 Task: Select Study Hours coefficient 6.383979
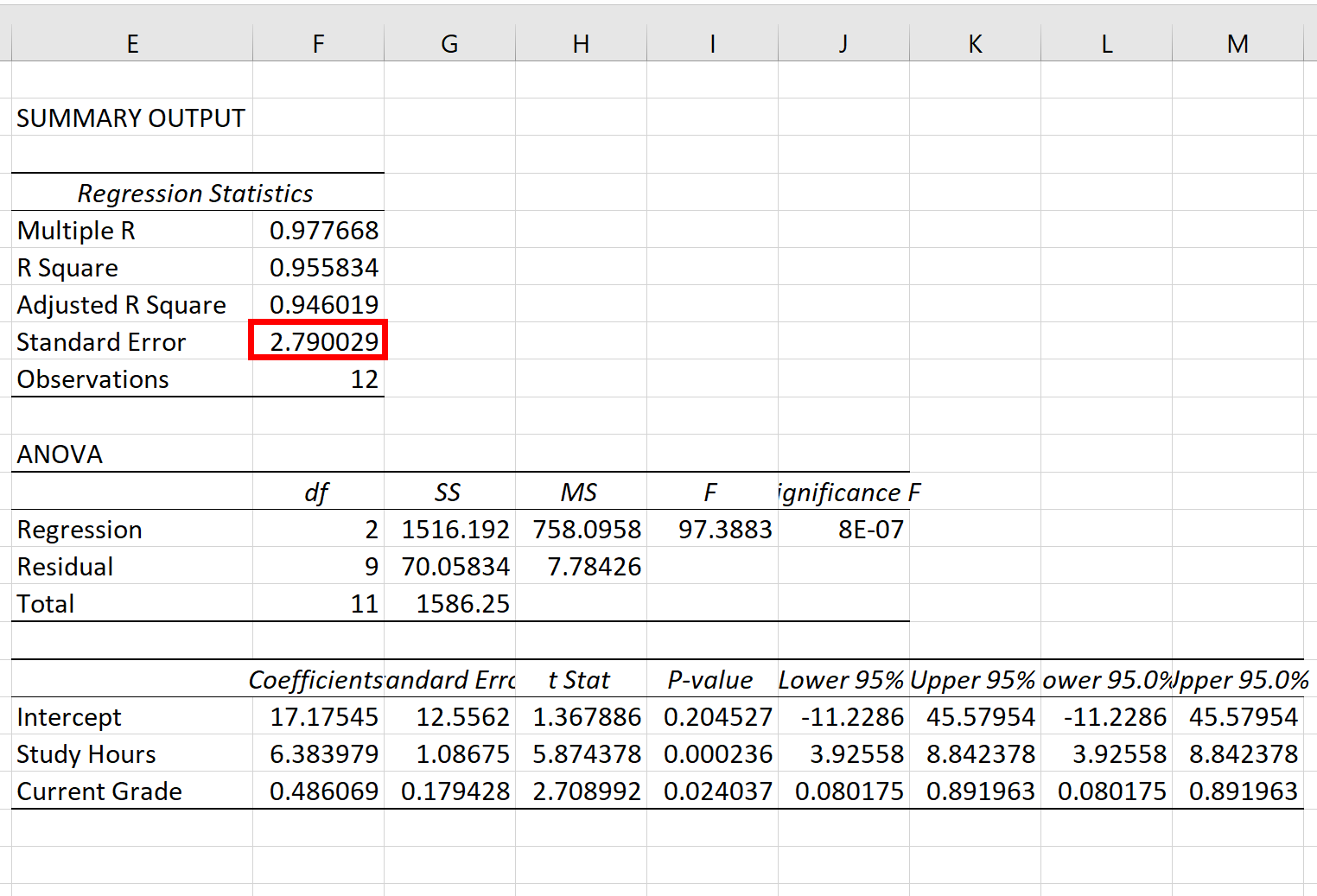click(x=318, y=753)
